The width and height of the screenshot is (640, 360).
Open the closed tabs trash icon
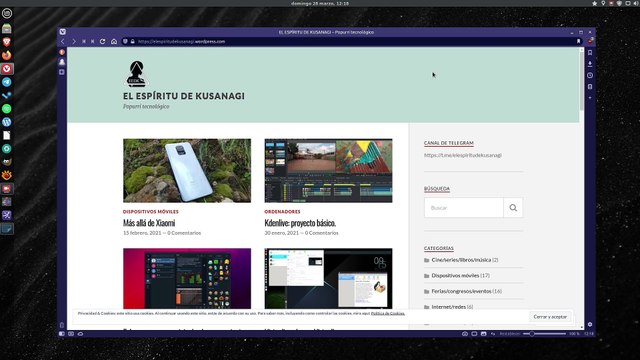(62, 325)
